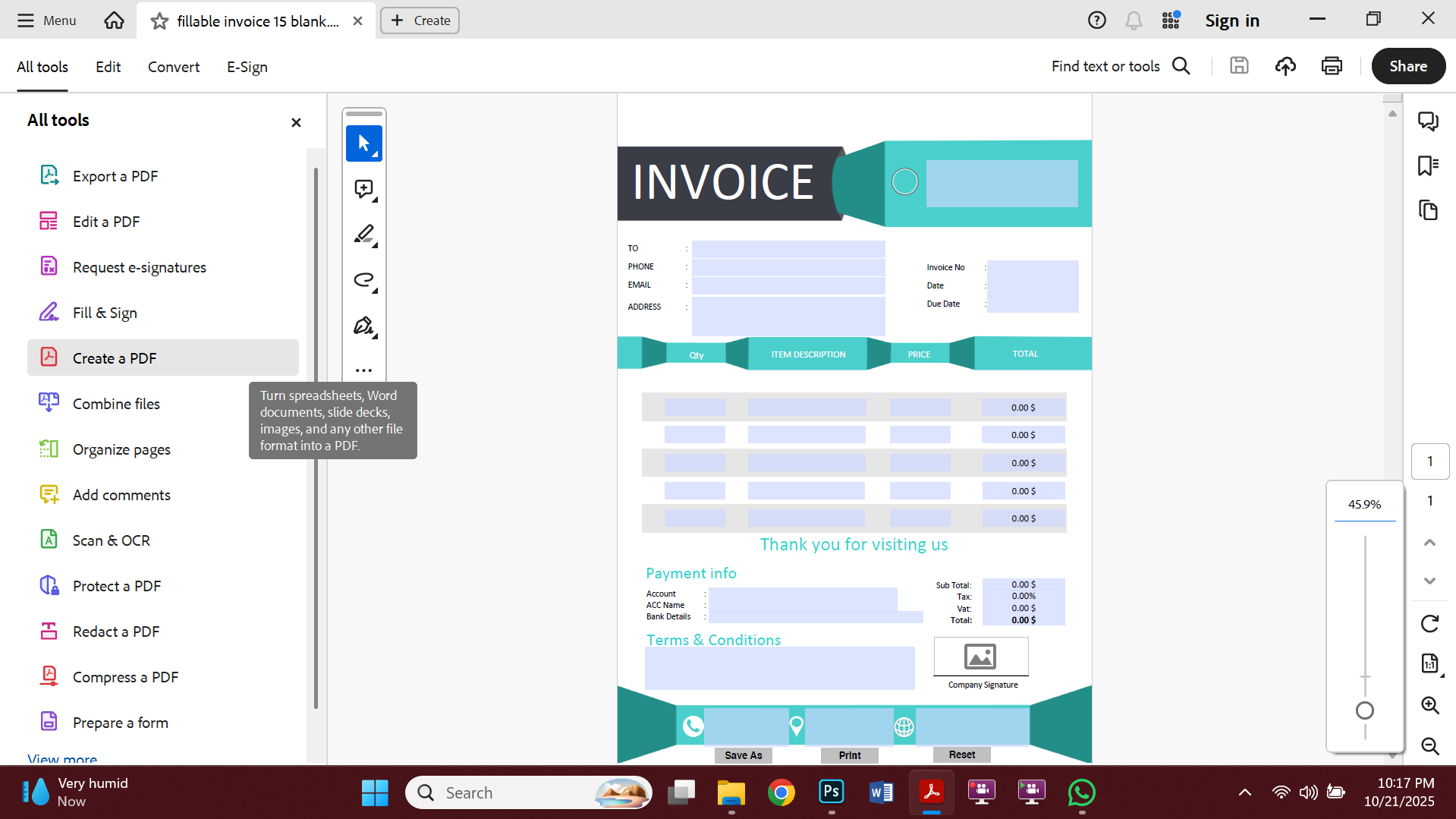Screen dimensions: 1456x819
Task: Open the Bookmarks panel
Action: click(1429, 165)
